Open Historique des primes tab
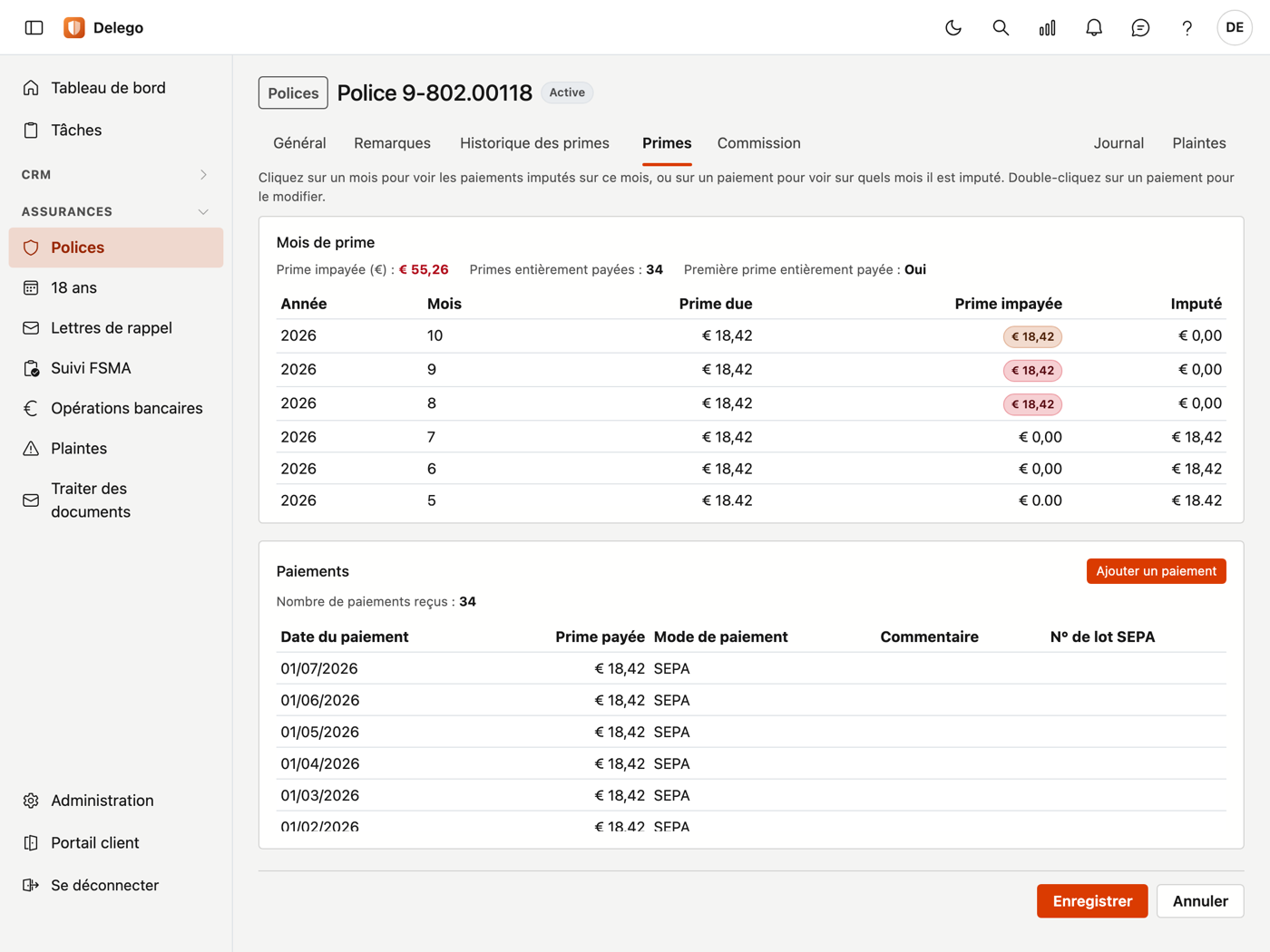The image size is (1270, 952). click(534, 143)
